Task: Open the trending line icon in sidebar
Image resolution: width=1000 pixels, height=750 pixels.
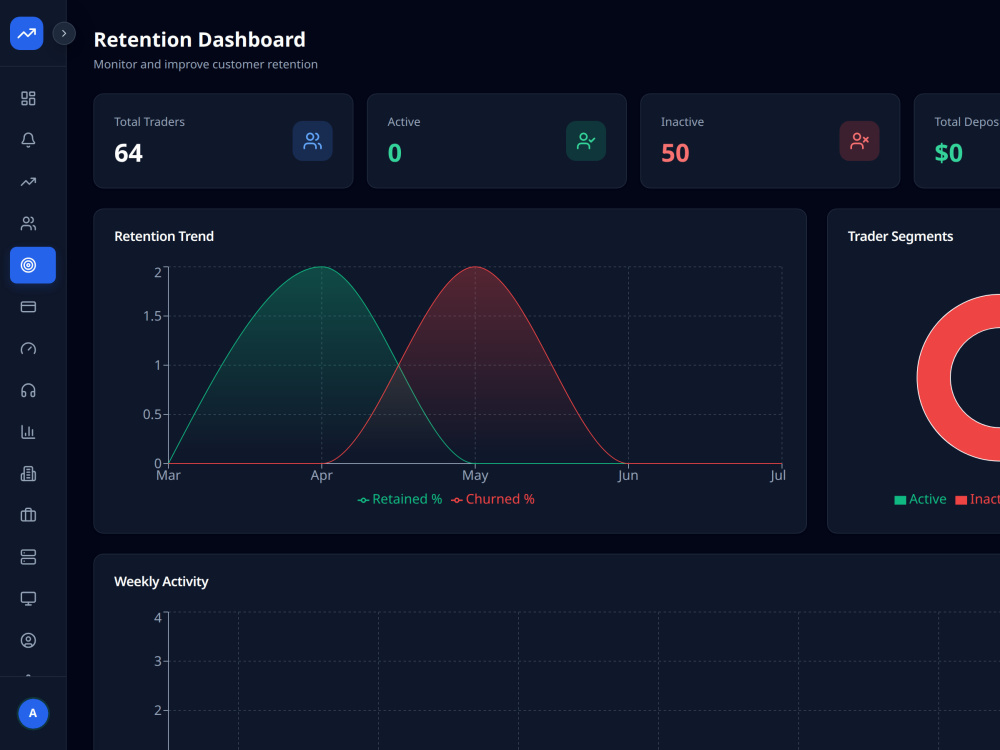Action: coord(28,182)
